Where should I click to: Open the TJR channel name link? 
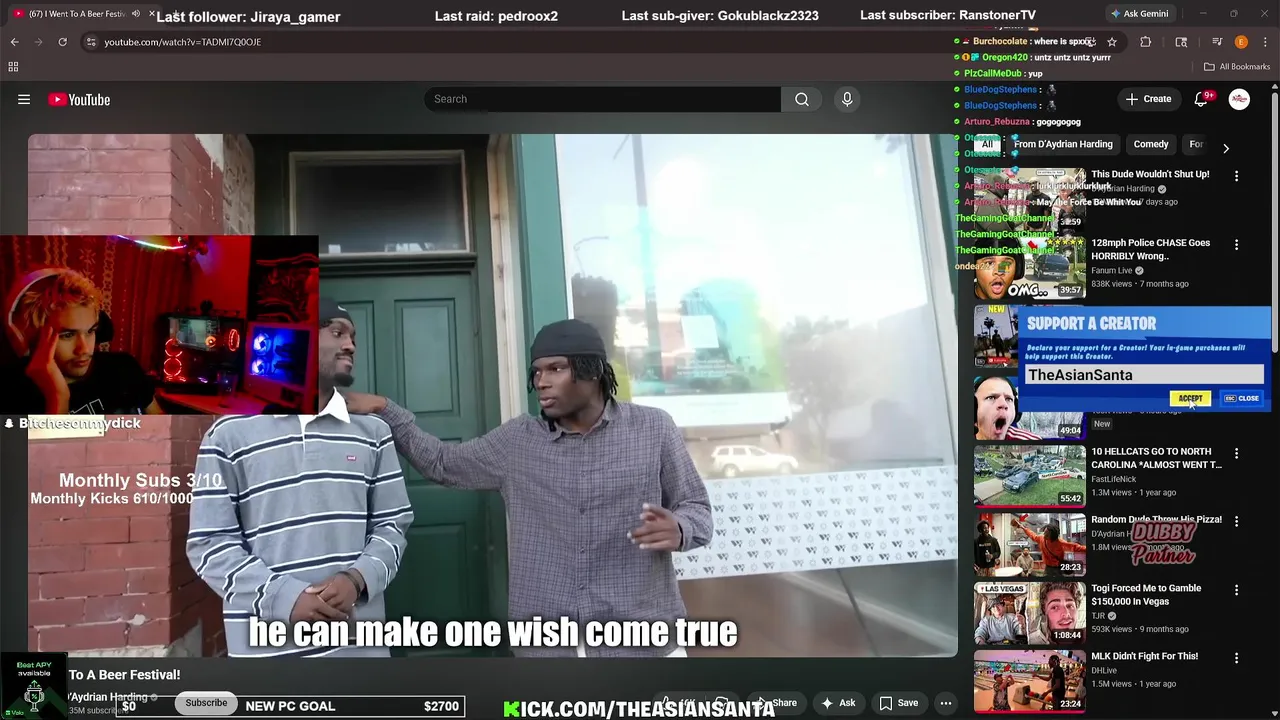pos(1098,616)
